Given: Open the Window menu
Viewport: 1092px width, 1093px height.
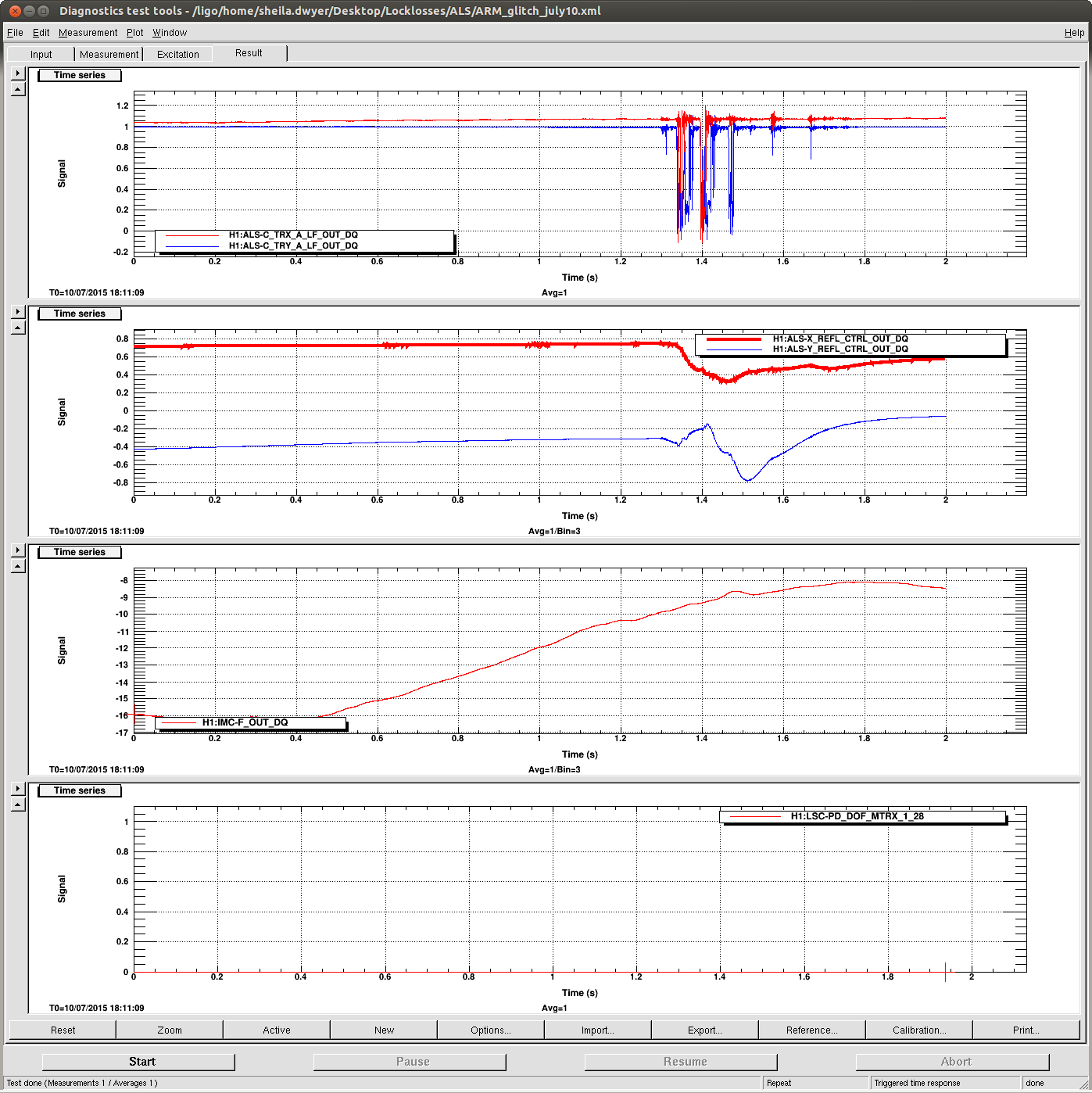Looking at the screenshot, I should coord(170,33).
